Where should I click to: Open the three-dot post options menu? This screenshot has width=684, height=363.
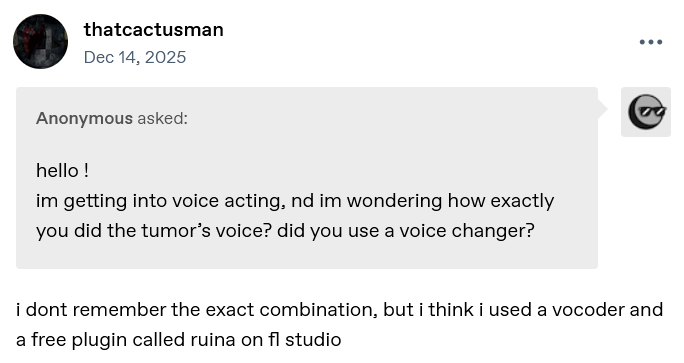651,42
